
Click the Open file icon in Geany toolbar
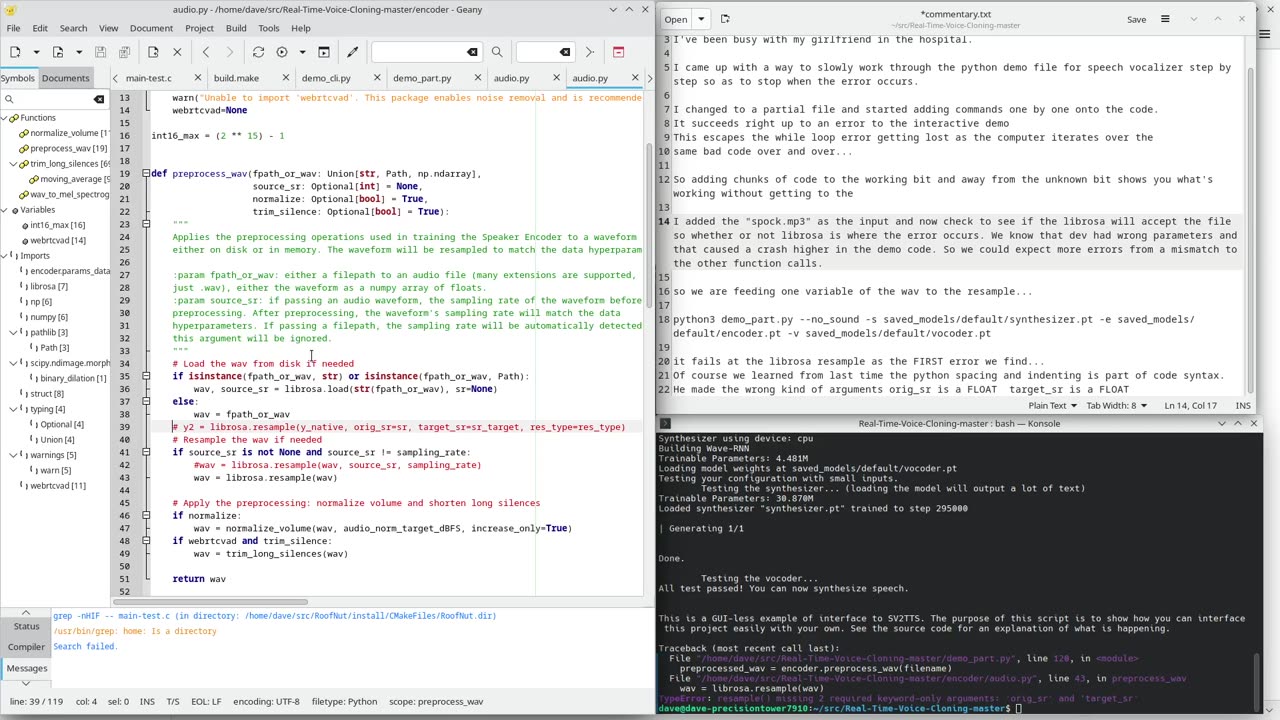coord(58,52)
